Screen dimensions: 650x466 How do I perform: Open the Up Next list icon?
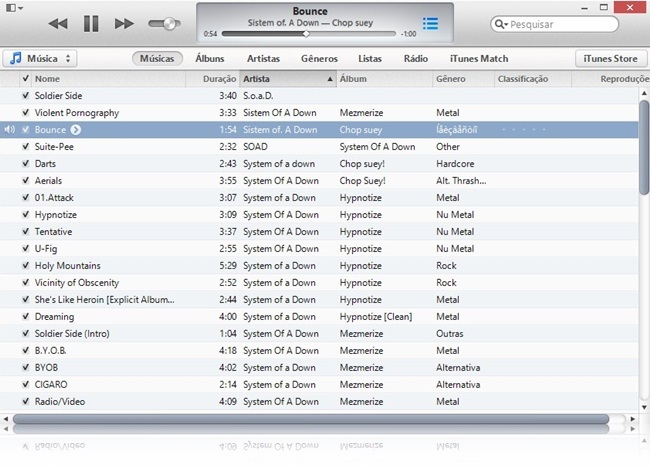430,24
